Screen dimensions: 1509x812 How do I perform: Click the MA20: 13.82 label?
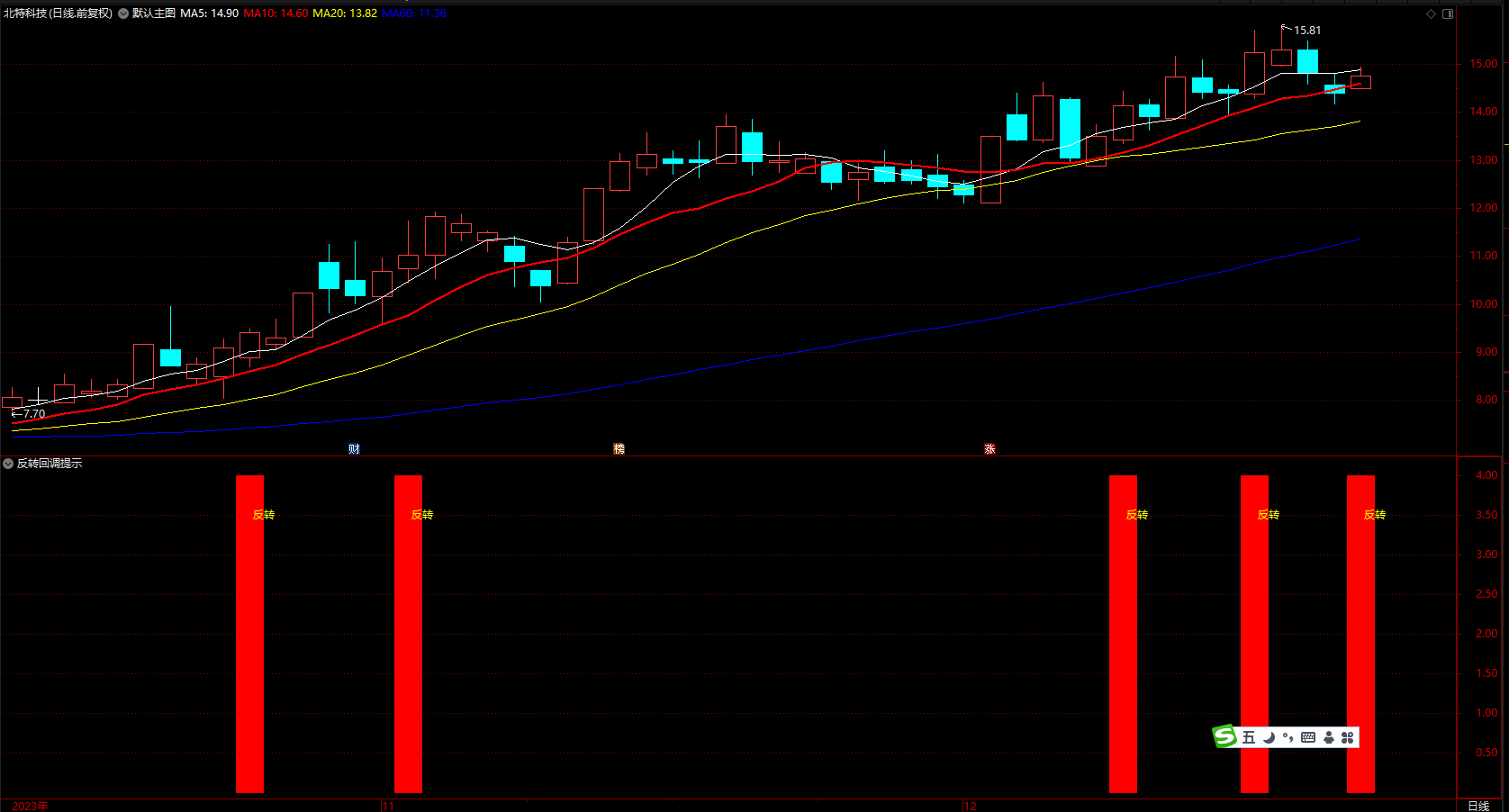click(x=345, y=14)
